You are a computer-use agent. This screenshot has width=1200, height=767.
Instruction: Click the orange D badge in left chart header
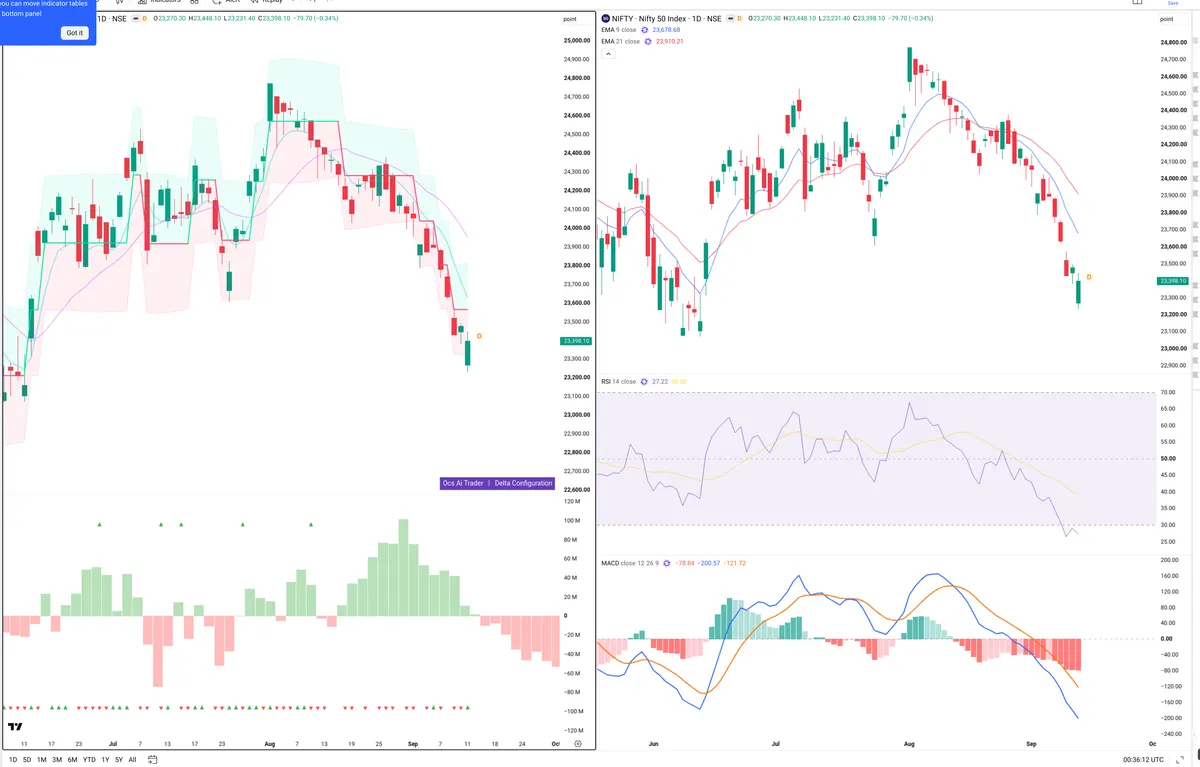[x=144, y=18]
